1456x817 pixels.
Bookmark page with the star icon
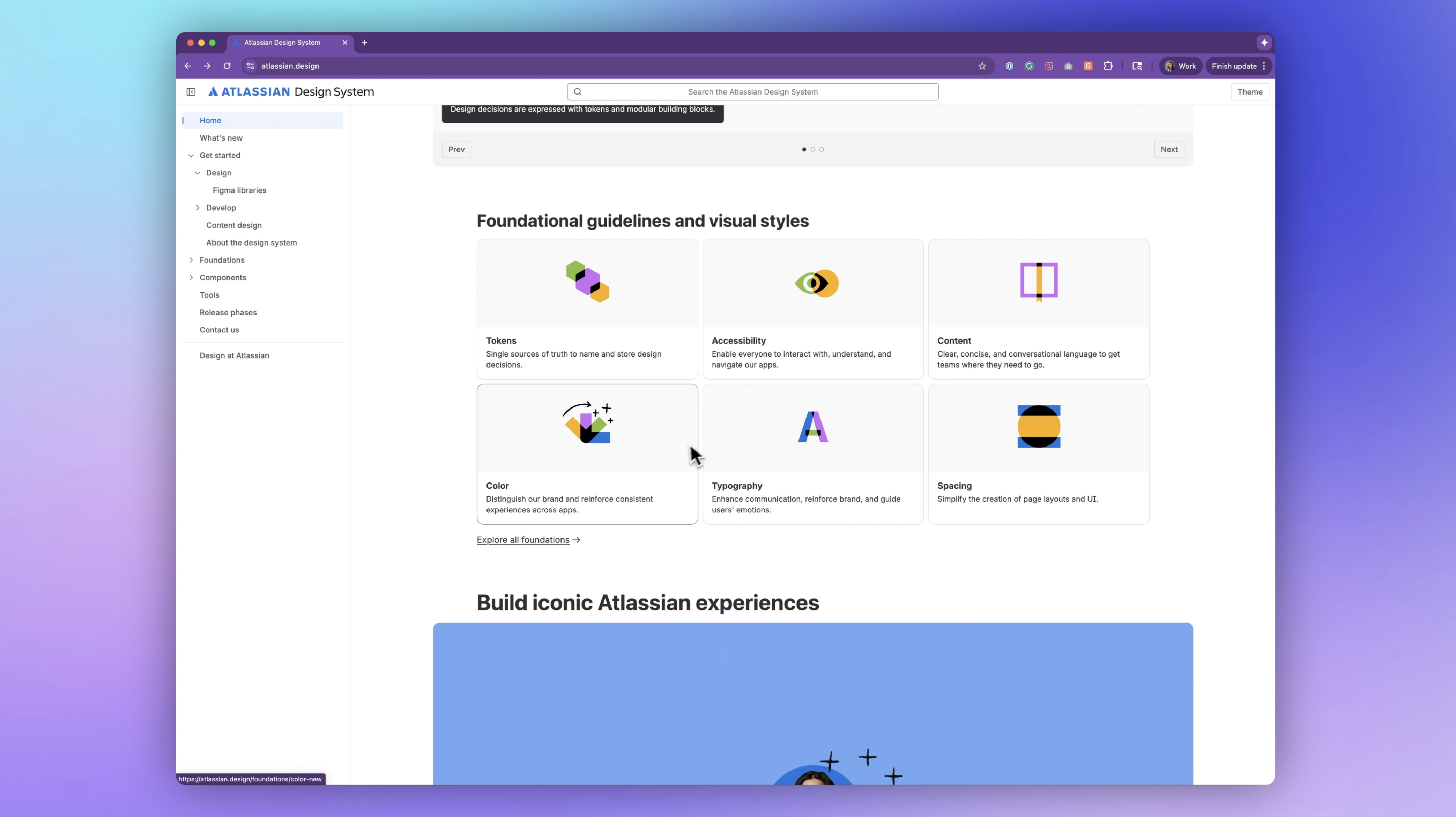[x=982, y=66]
